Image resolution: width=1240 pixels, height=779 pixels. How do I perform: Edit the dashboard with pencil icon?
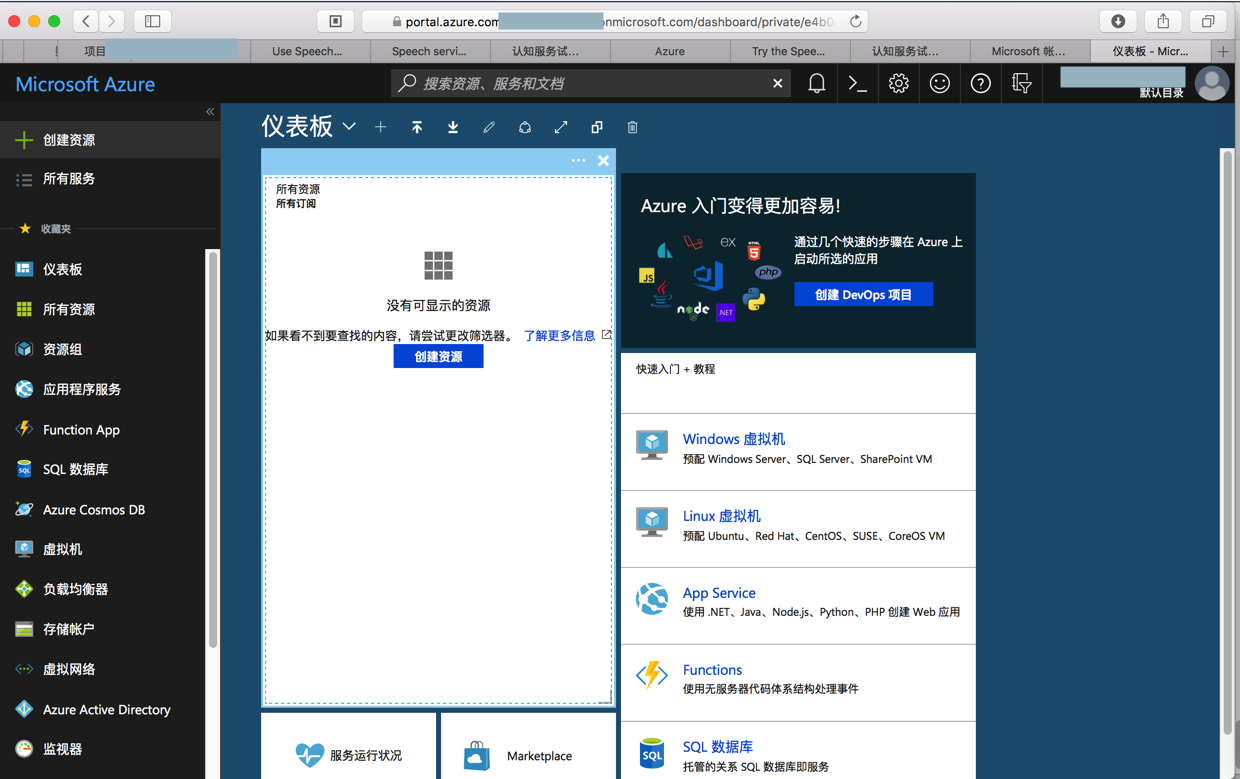tap(489, 127)
